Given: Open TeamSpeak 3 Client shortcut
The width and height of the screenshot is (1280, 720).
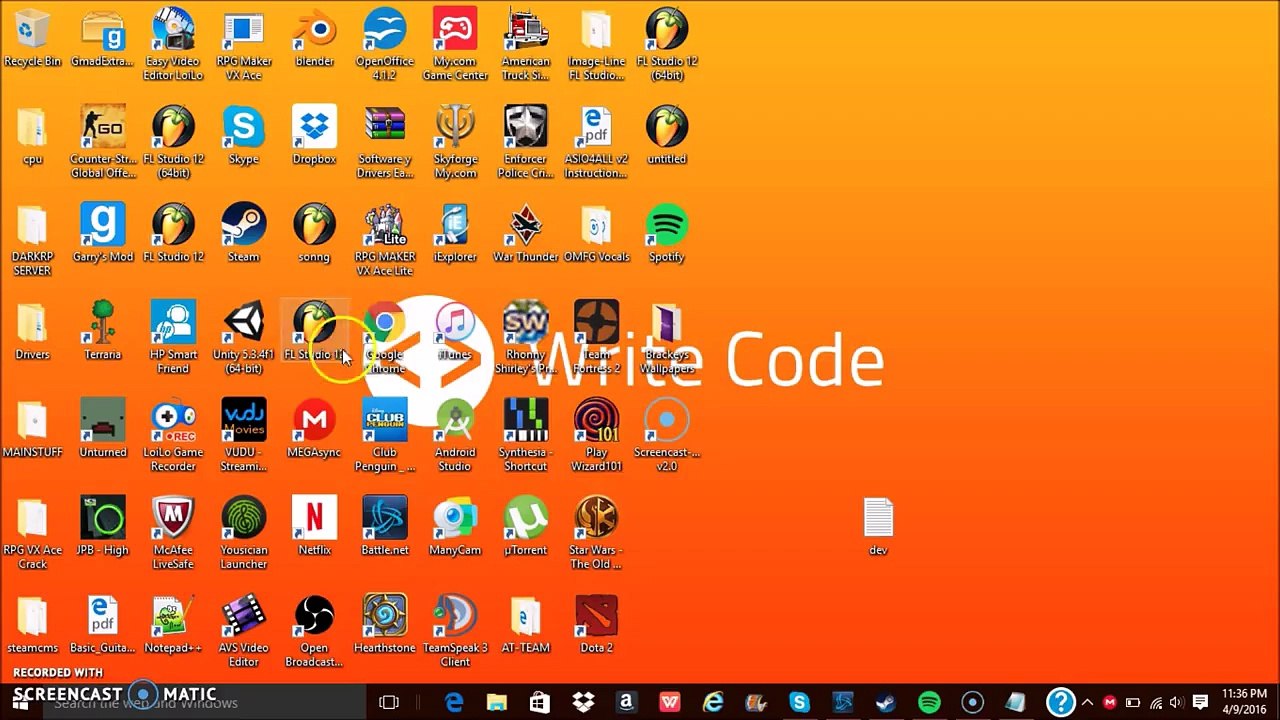Looking at the screenshot, I should (x=455, y=631).
